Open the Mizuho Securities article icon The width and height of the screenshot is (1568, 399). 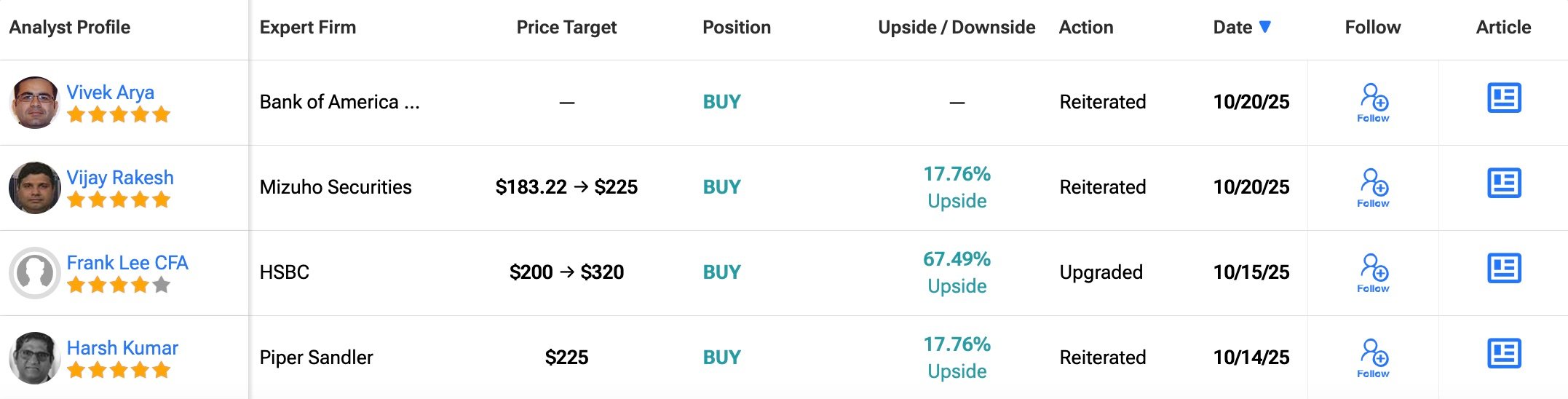(x=1503, y=183)
